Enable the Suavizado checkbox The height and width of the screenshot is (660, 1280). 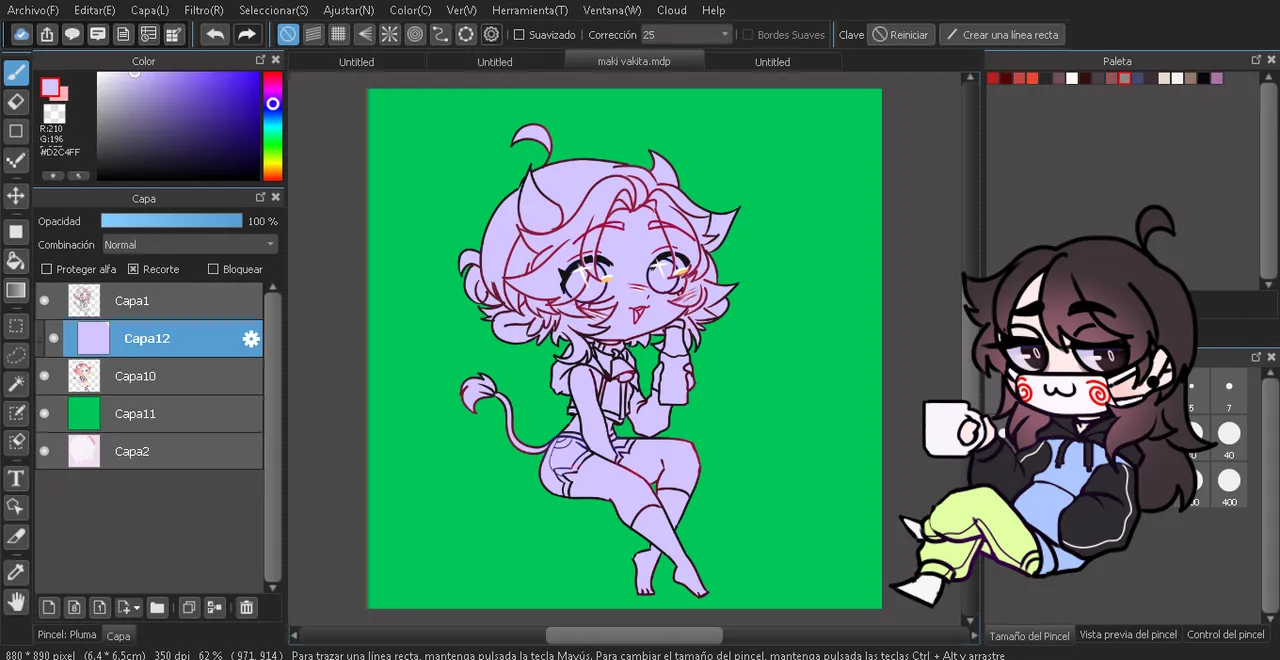519,35
